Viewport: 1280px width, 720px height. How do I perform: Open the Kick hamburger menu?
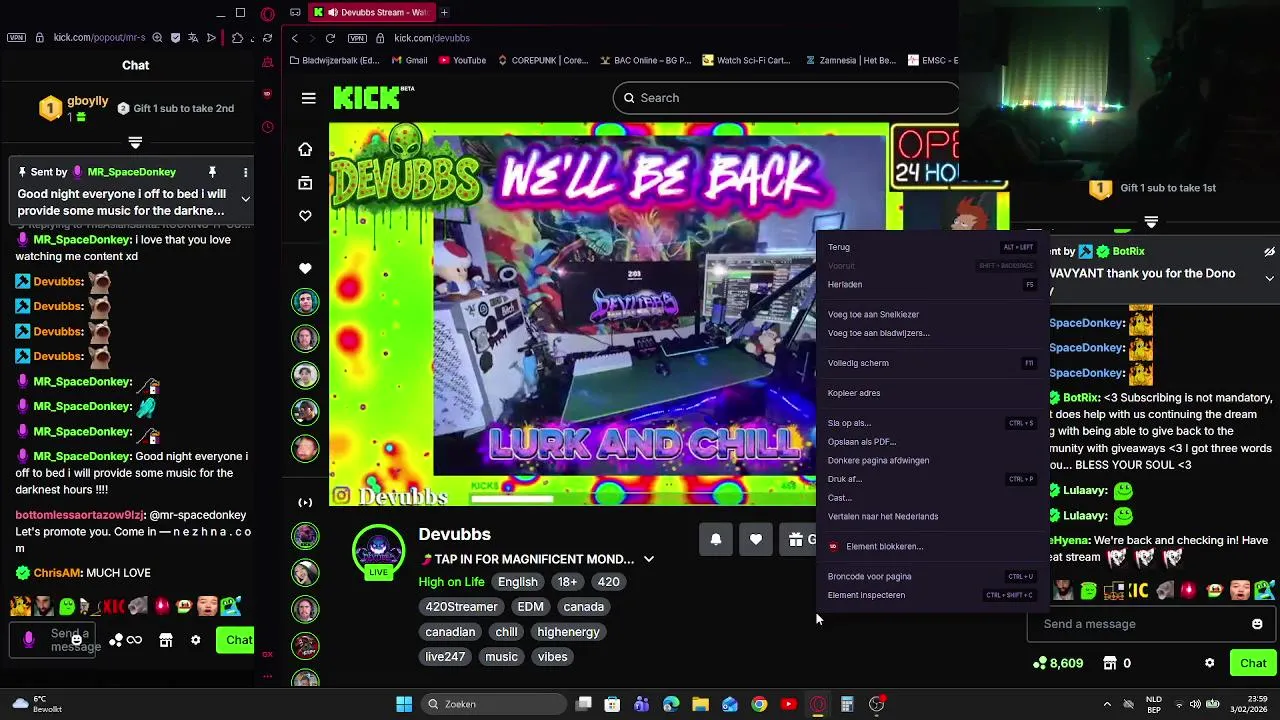click(x=308, y=98)
